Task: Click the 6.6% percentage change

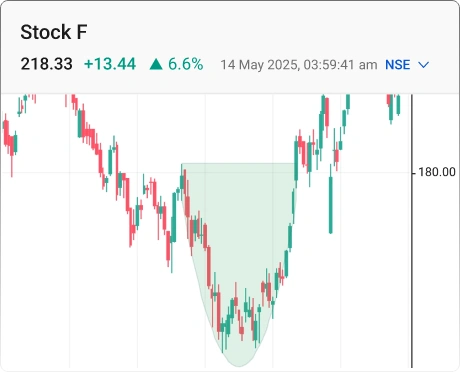Action: tap(186, 64)
